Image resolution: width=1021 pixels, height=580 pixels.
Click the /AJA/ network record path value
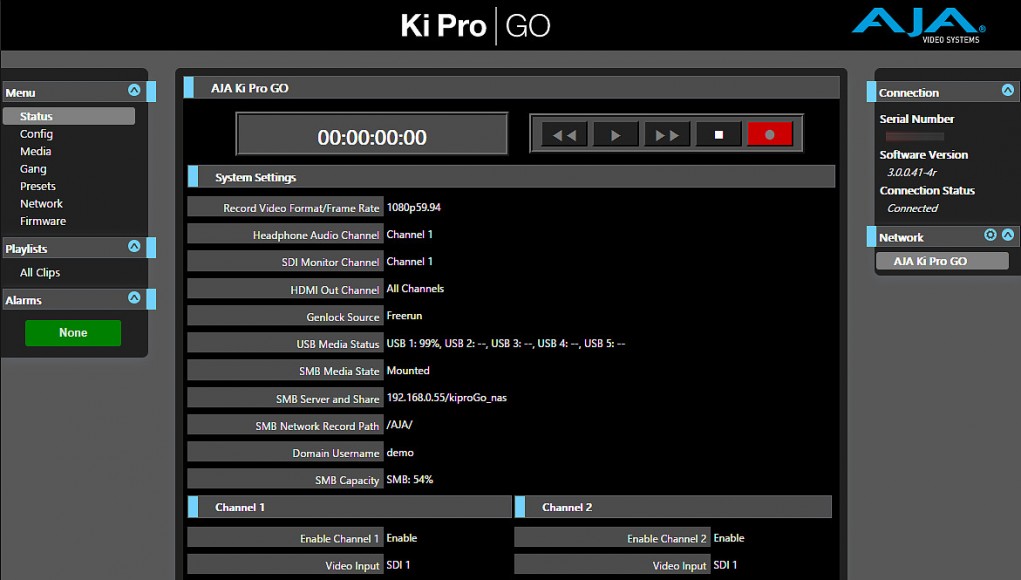point(399,424)
